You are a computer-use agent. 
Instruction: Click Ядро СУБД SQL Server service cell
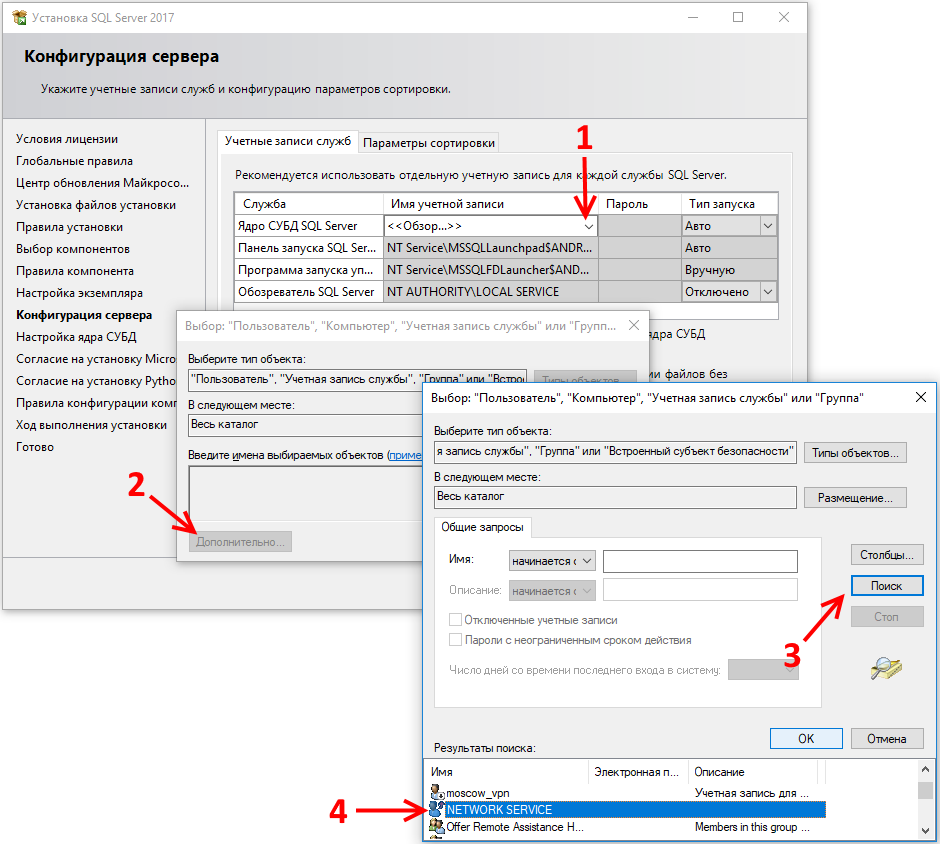pos(308,226)
